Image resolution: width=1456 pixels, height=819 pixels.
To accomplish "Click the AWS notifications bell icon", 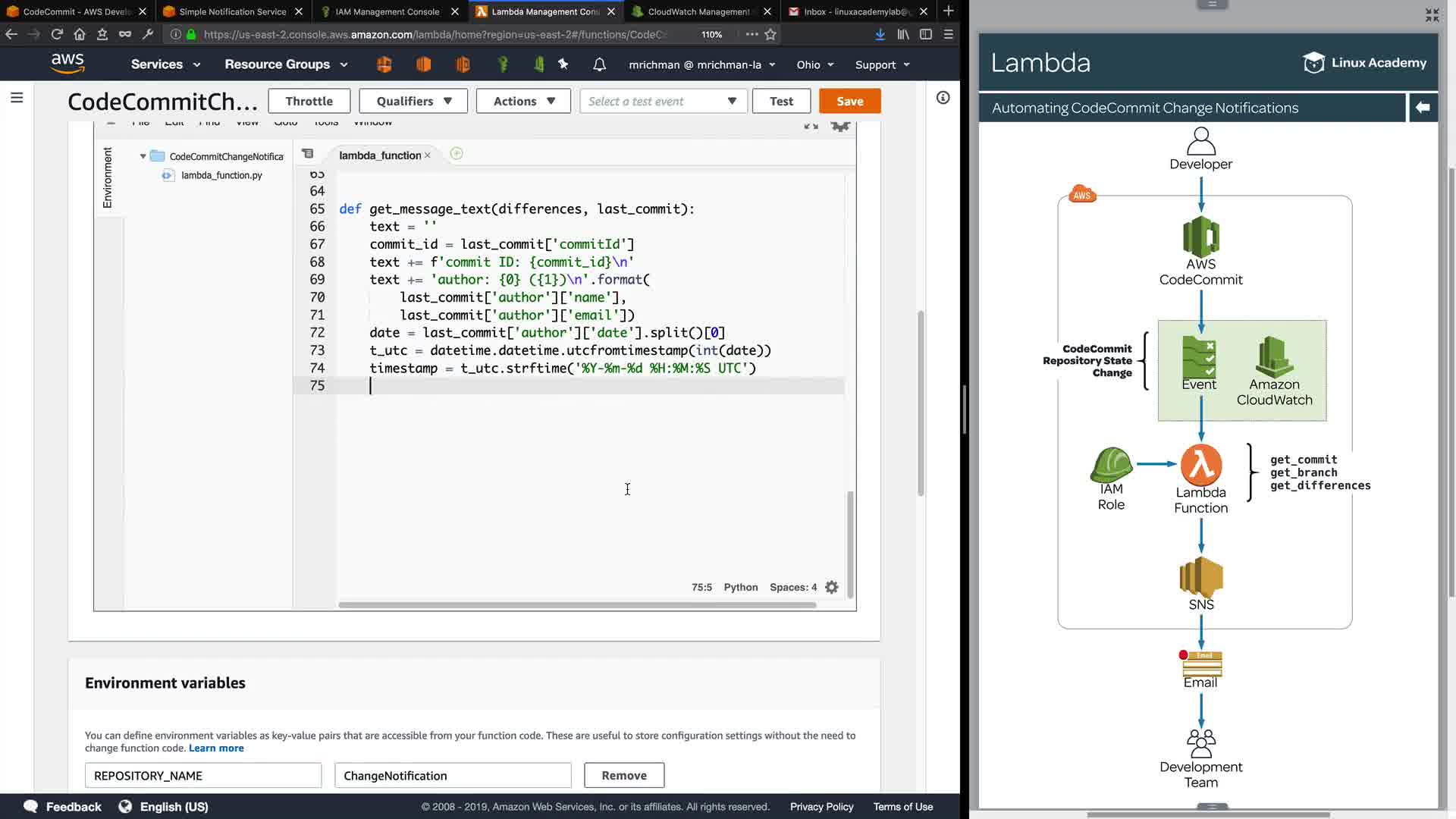I will (x=599, y=64).
